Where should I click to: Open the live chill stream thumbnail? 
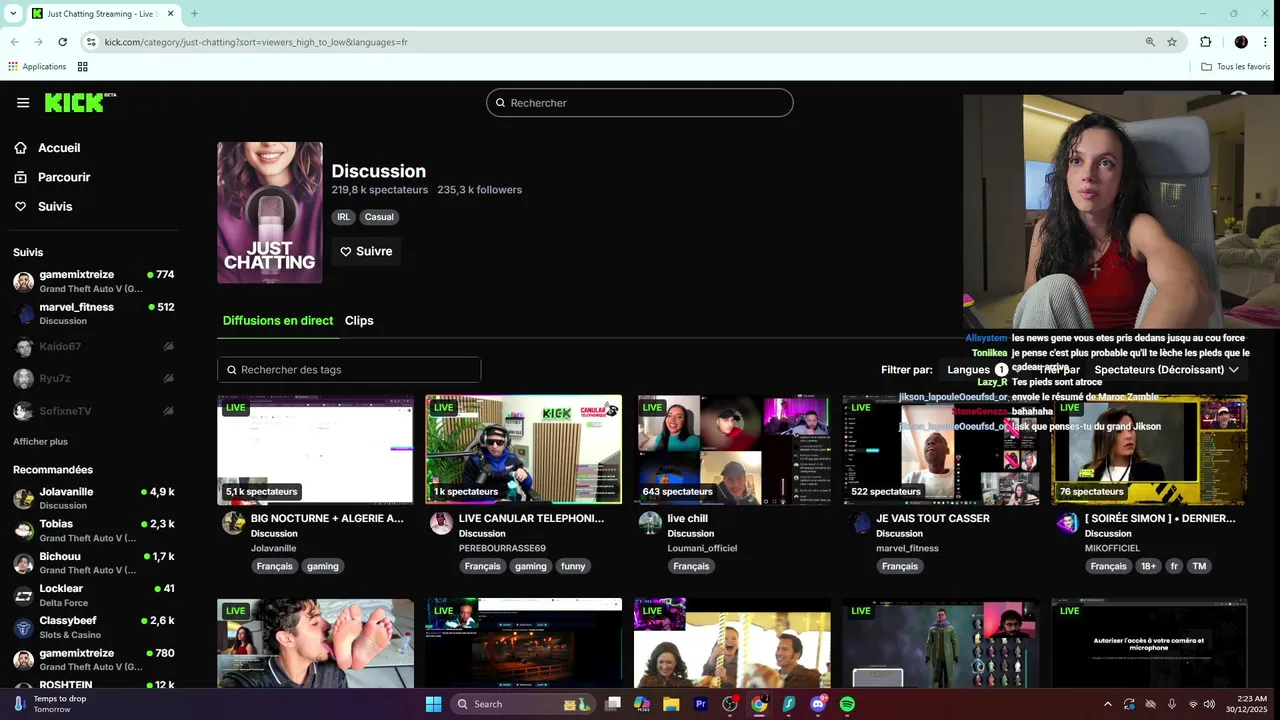(732, 449)
